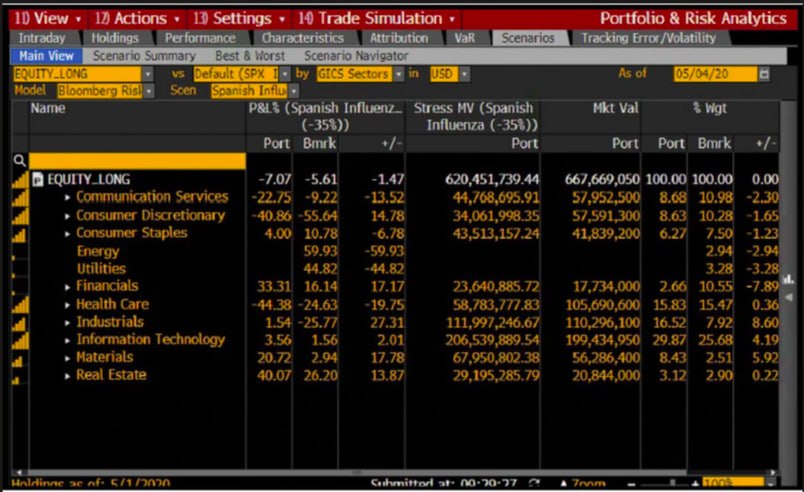Click the right scroll arrow
The image size is (804, 492).
(x=773, y=472)
